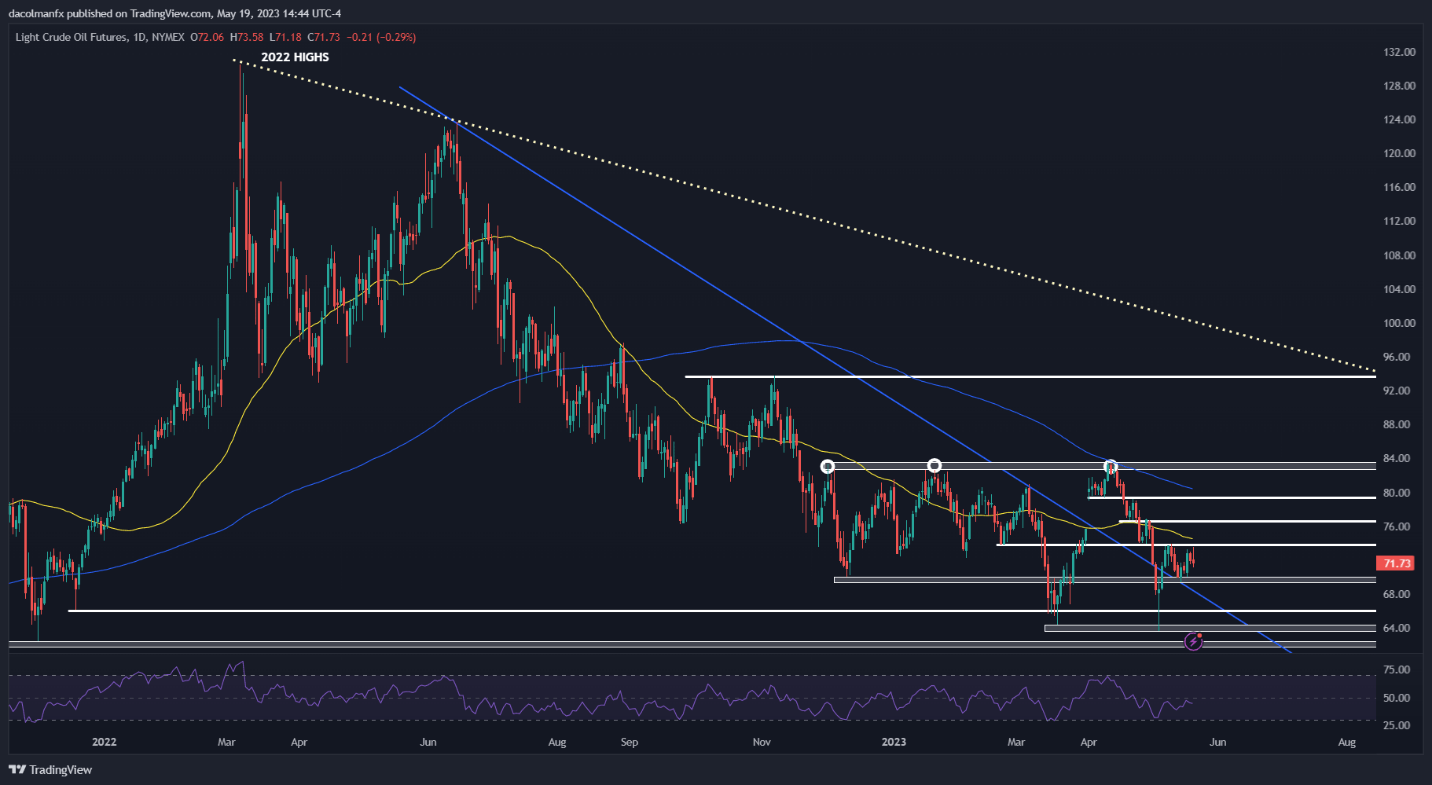Click the Nov label on time axis
This screenshot has width=1432, height=785.
[x=762, y=743]
